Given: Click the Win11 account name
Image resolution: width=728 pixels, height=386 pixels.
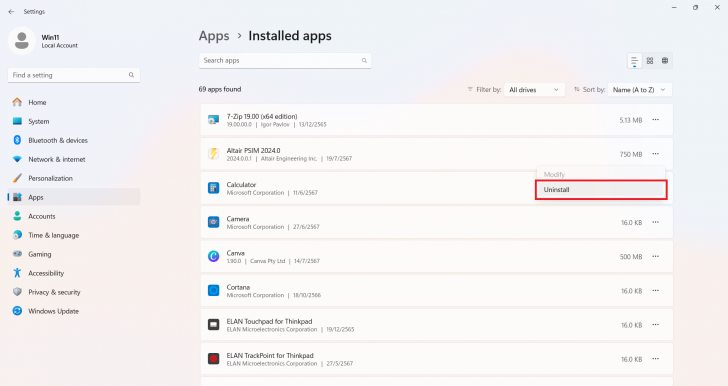Looking at the screenshot, I should point(50,38).
